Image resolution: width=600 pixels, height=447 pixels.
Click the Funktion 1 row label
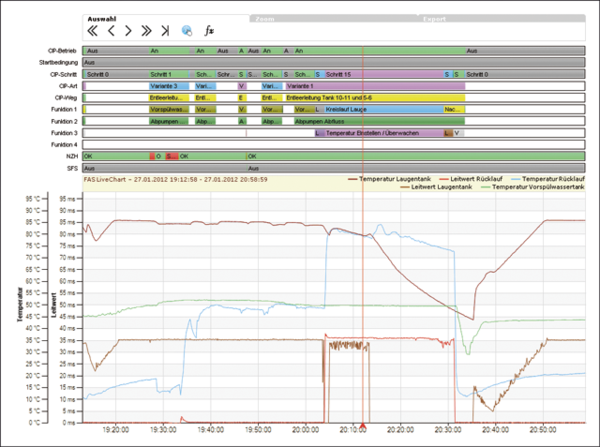64,109
